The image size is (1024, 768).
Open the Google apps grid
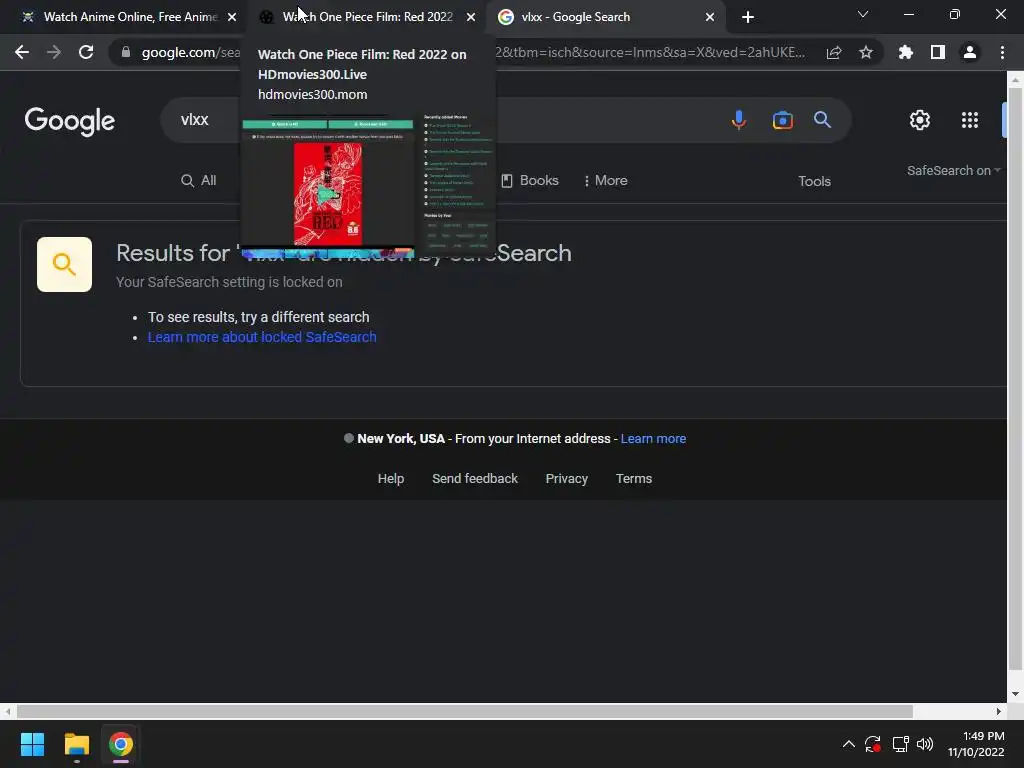tap(970, 120)
